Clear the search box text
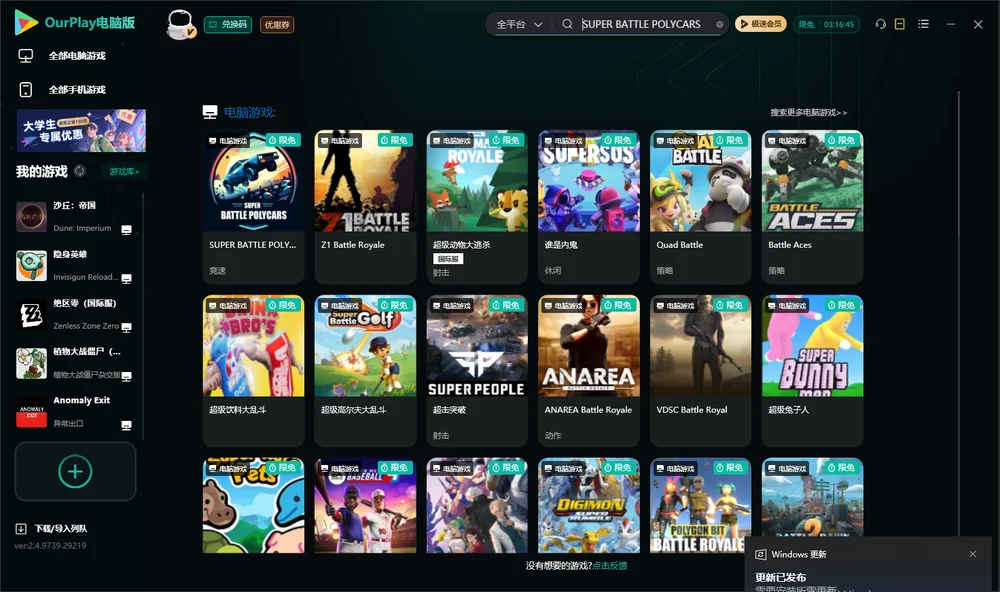 pyautogui.click(x=719, y=25)
